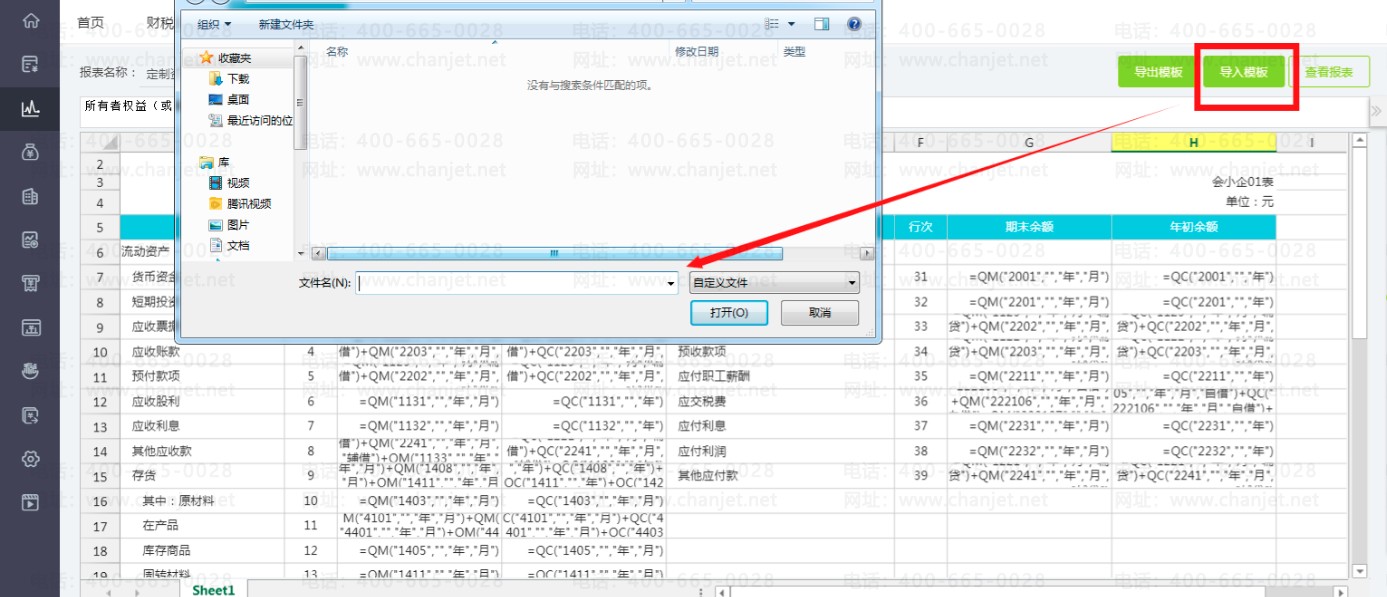Open the document import sidebar icon
The width and height of the screenshot is (1387, 597).
point(31,415)
